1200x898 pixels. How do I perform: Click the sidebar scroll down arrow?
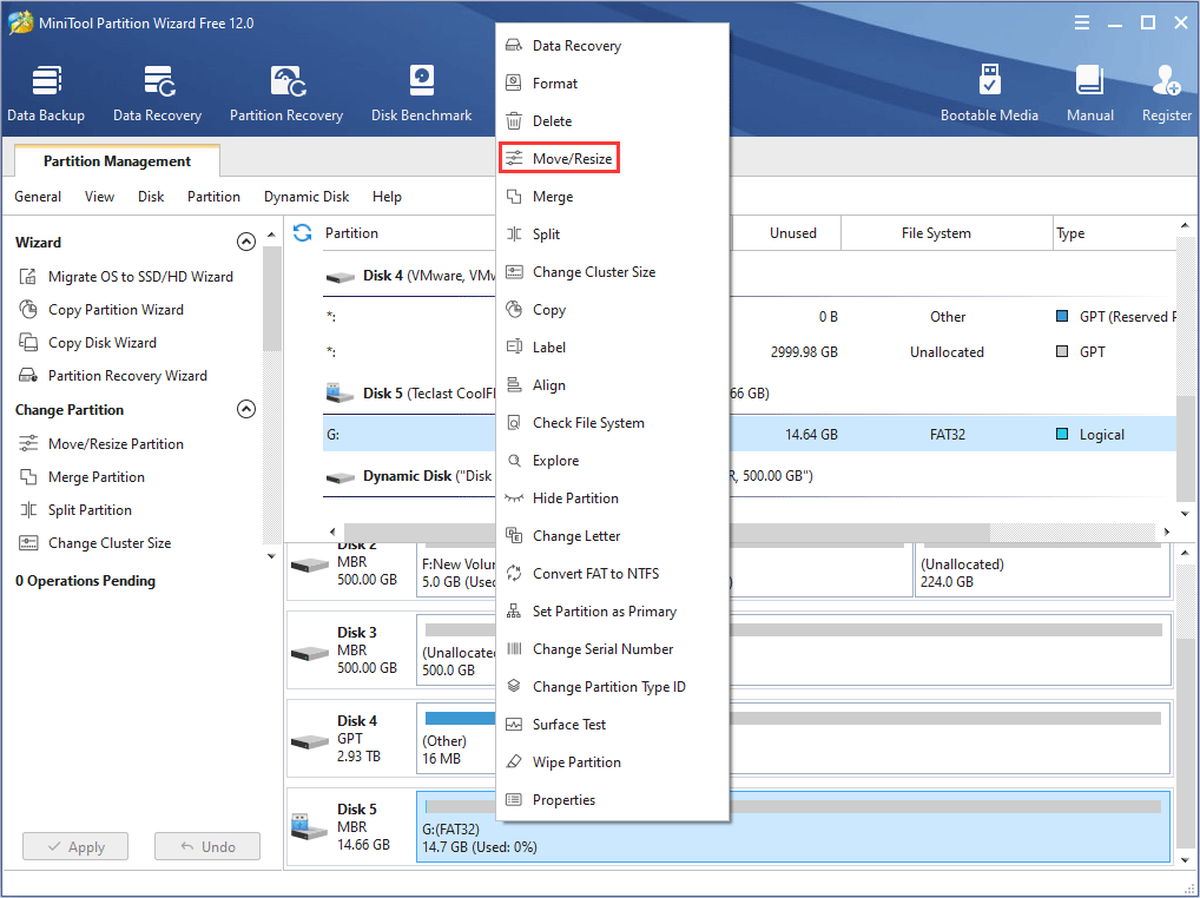272,556
